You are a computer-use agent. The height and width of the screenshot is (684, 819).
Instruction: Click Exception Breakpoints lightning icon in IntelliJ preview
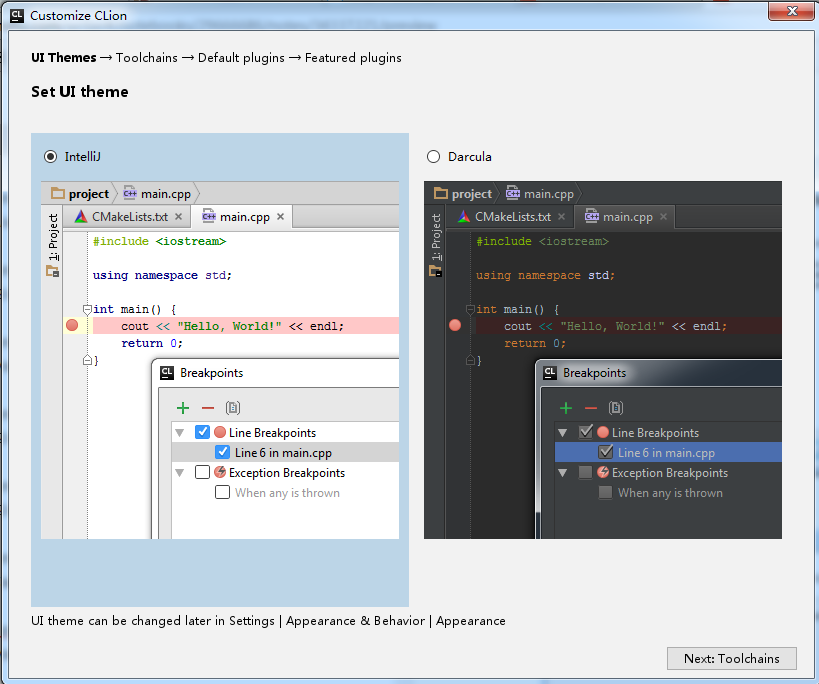[220, 472]
